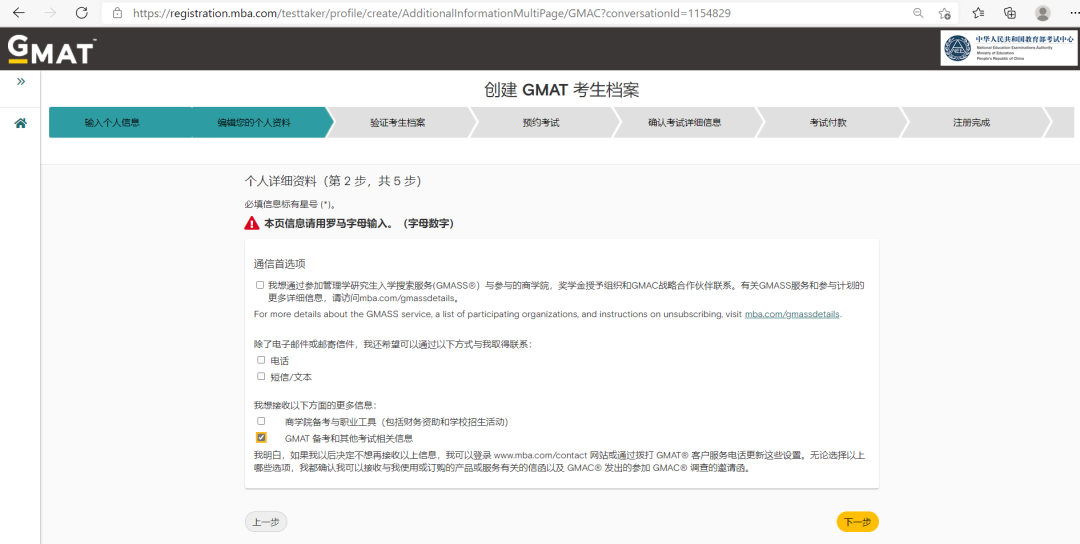Check the 商学院备考与职业工具 checkbox
Image resolution: width=1080 pixels, height=544 pixels.
(261, 421)
